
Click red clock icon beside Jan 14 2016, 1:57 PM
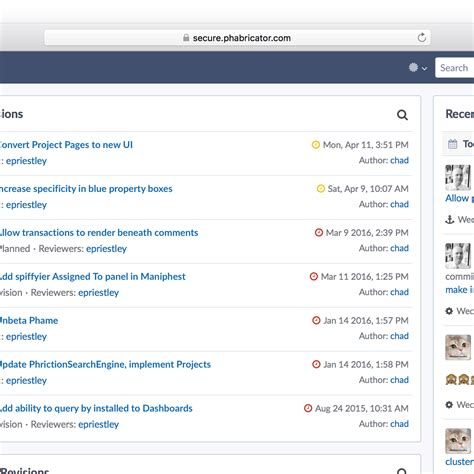tap(316, 320)
